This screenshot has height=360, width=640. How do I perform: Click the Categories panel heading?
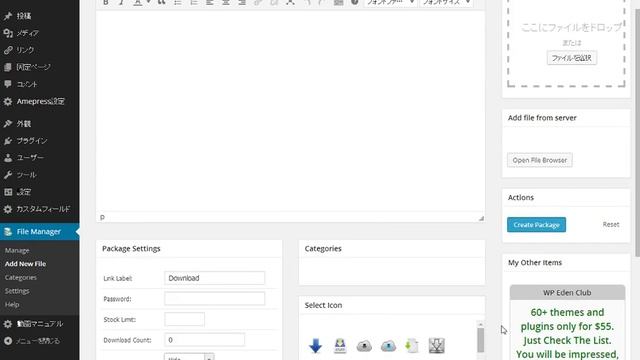[323, 249]
